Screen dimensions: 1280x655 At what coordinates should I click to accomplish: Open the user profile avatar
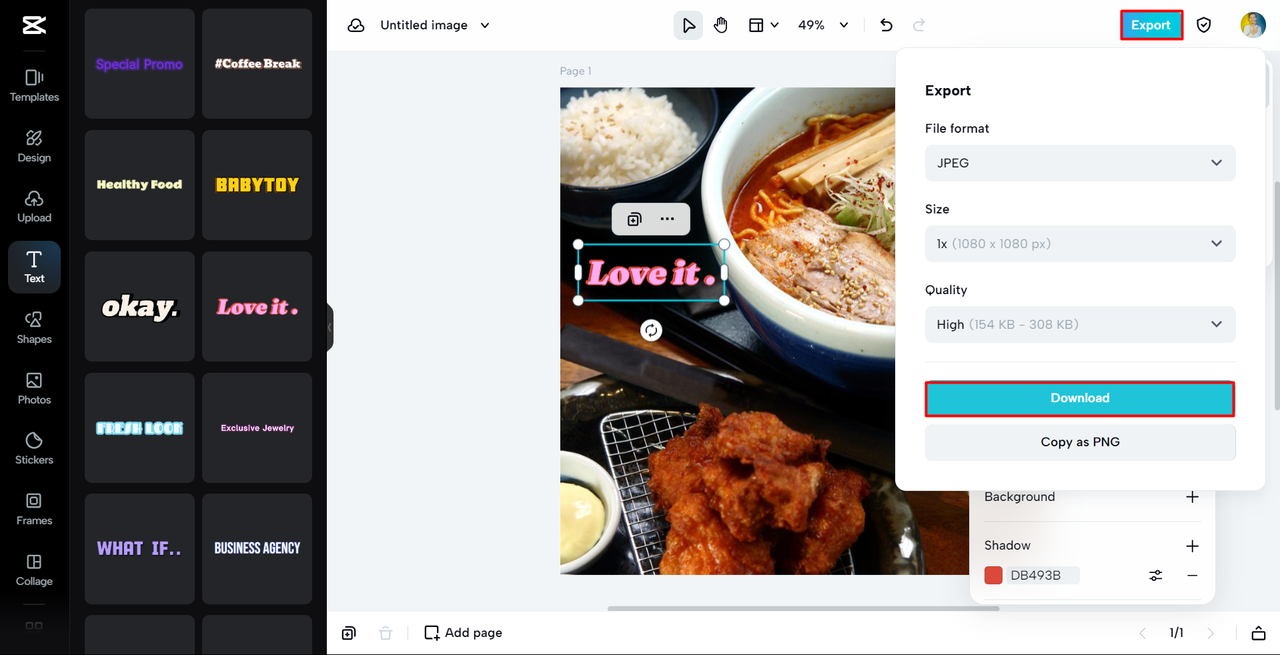click(1253, 25)
